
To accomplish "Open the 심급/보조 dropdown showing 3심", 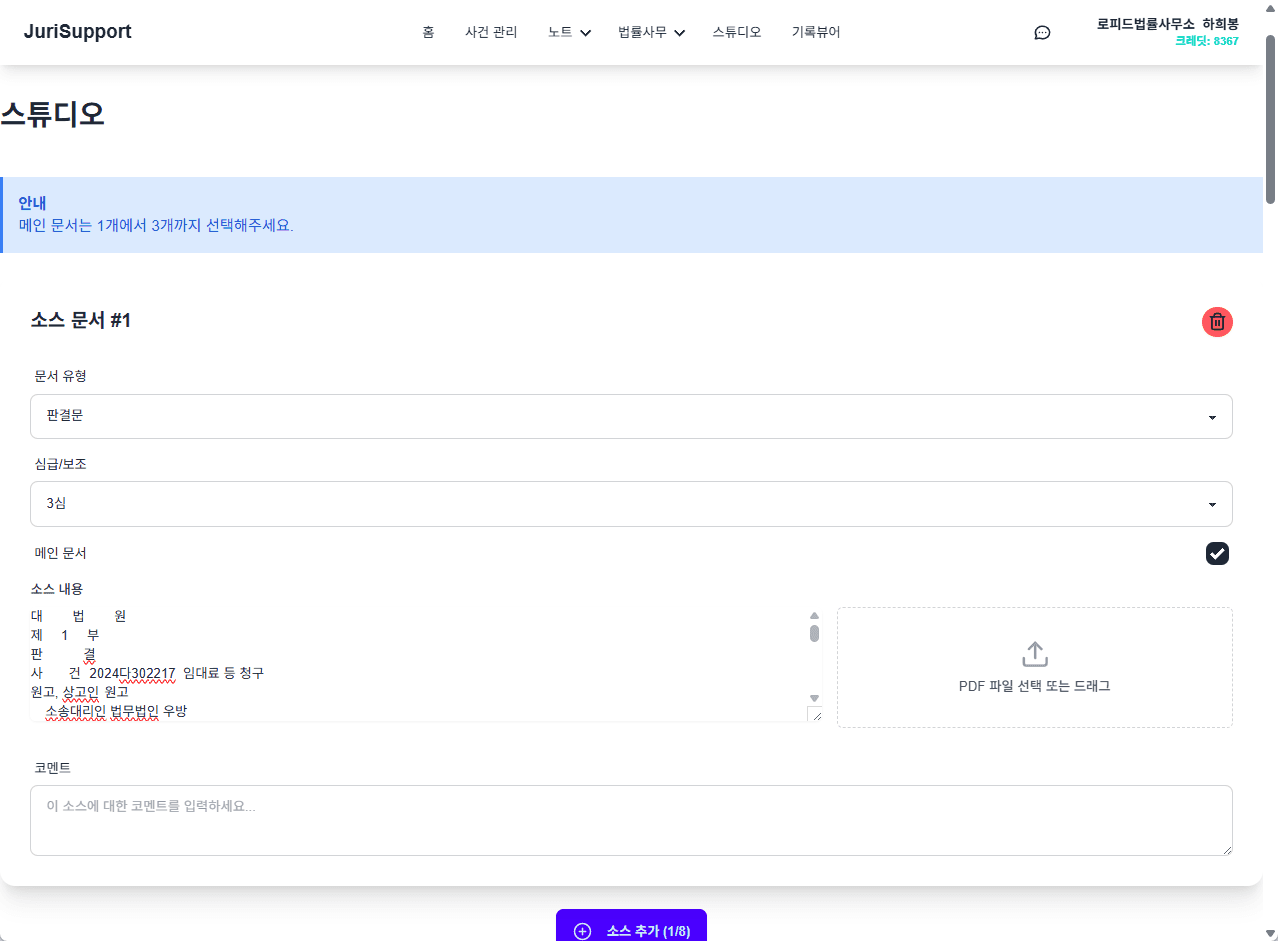I will tap(631, 504).
